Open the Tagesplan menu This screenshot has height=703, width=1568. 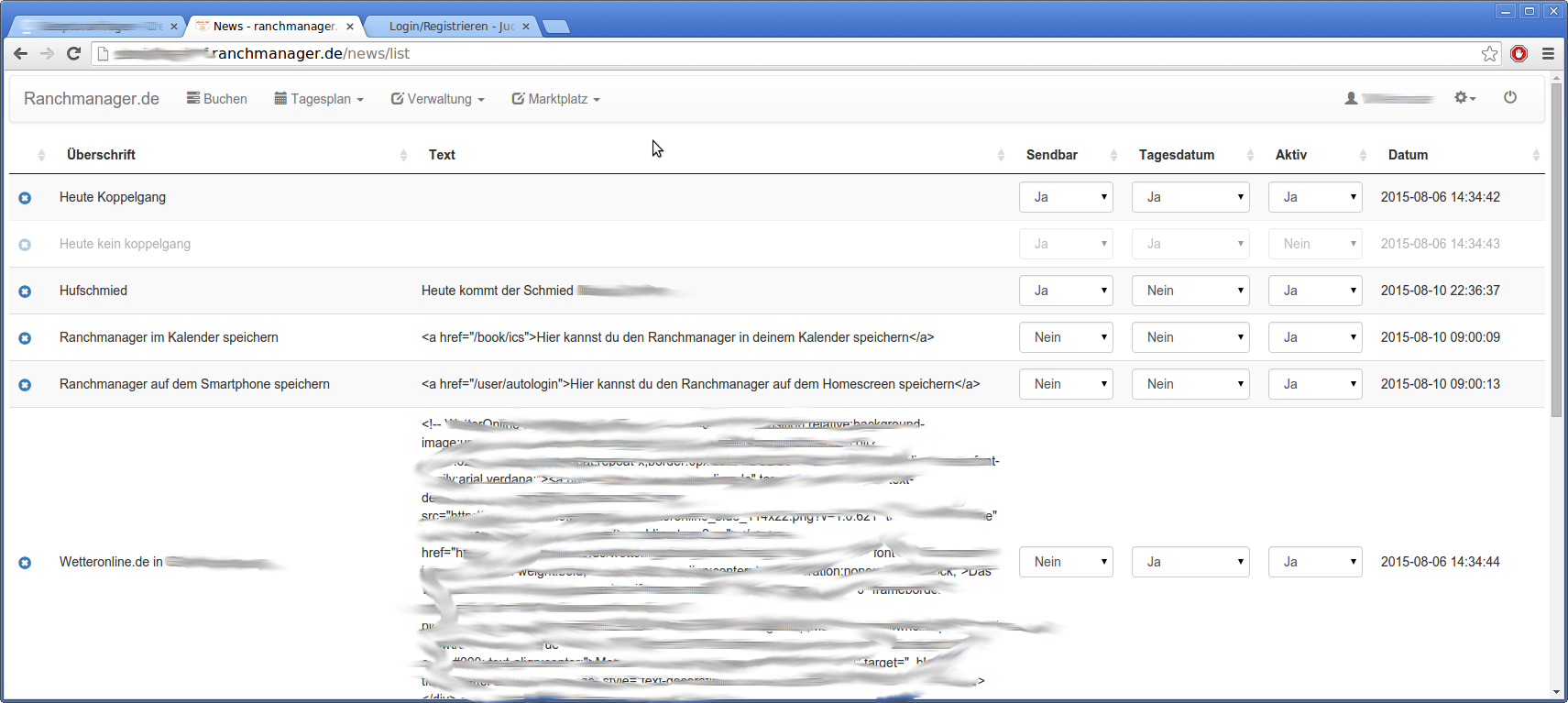pyautogui.click(x=319, y=99)
